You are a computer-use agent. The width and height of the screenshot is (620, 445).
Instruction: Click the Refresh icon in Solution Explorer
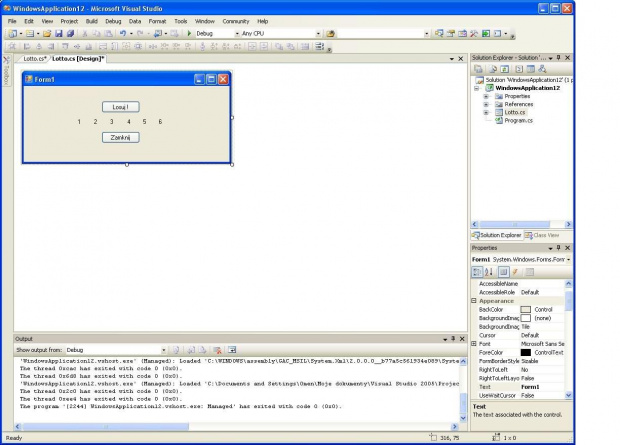505,69
